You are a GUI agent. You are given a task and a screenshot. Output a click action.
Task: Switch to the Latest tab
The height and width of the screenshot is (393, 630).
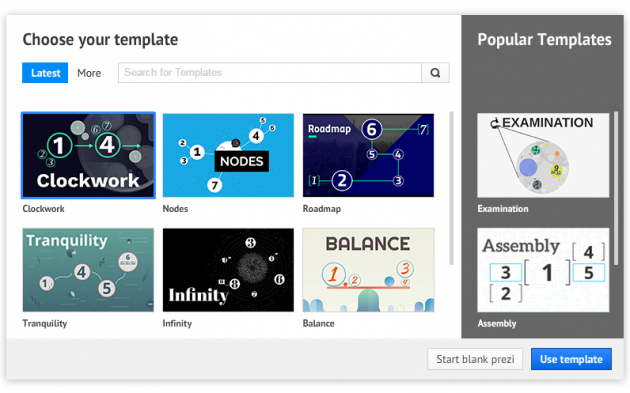pos(45,73)
